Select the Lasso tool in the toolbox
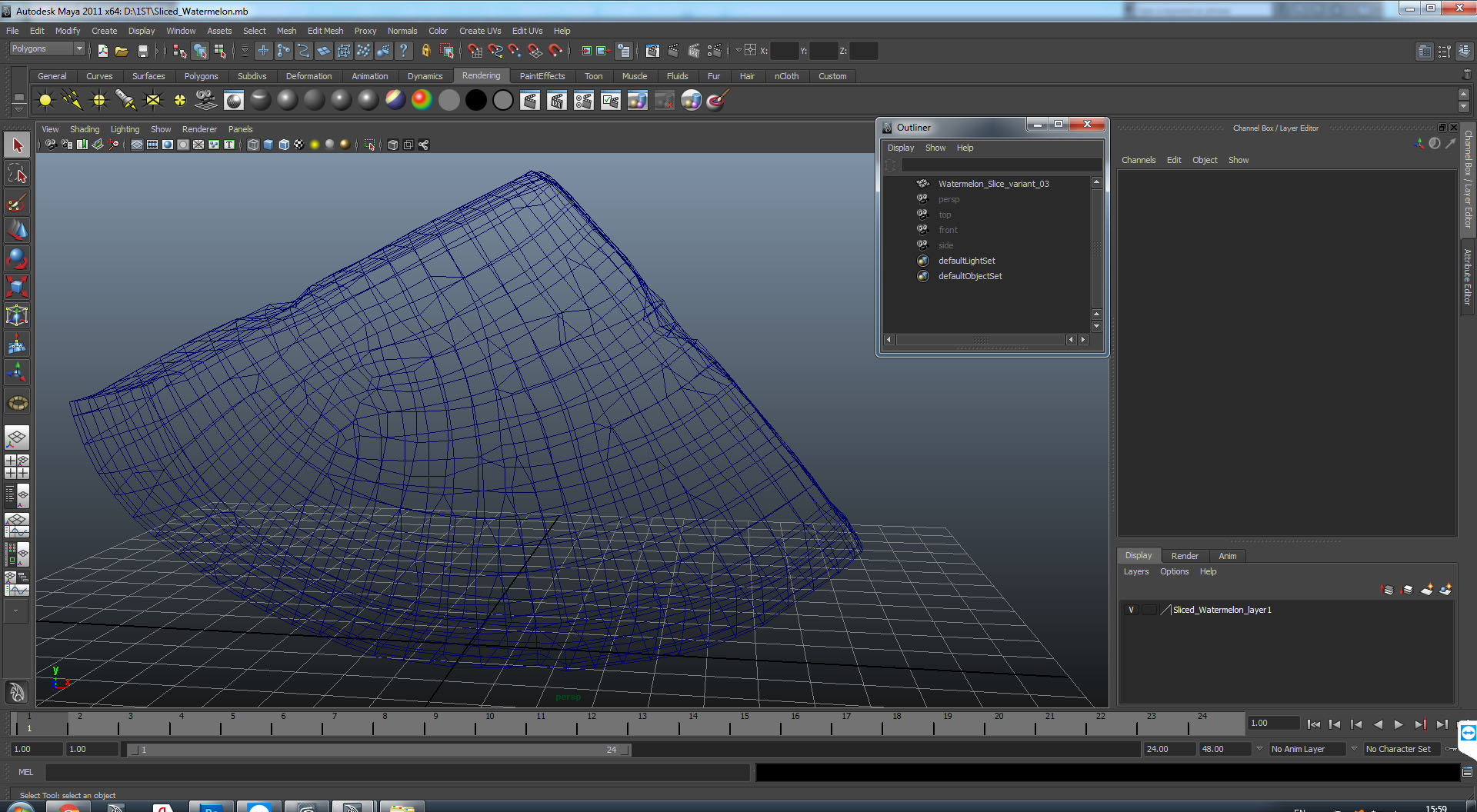The image size is (1477, 812). 17,175
